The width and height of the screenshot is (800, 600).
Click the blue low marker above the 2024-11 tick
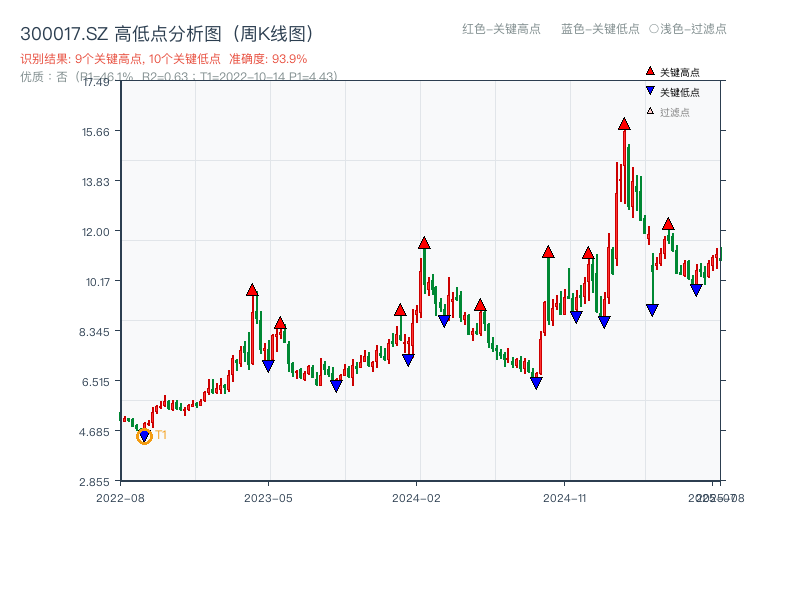click(x=576, y=317)
